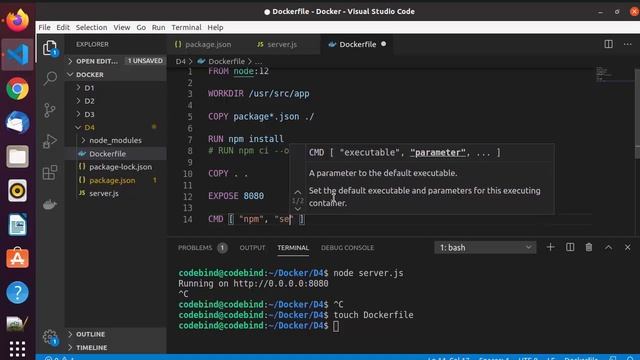Create a new terminal with plus icon
Image resolution: width=640 pixels, height=360 pixels.
(x=550, y=247)
